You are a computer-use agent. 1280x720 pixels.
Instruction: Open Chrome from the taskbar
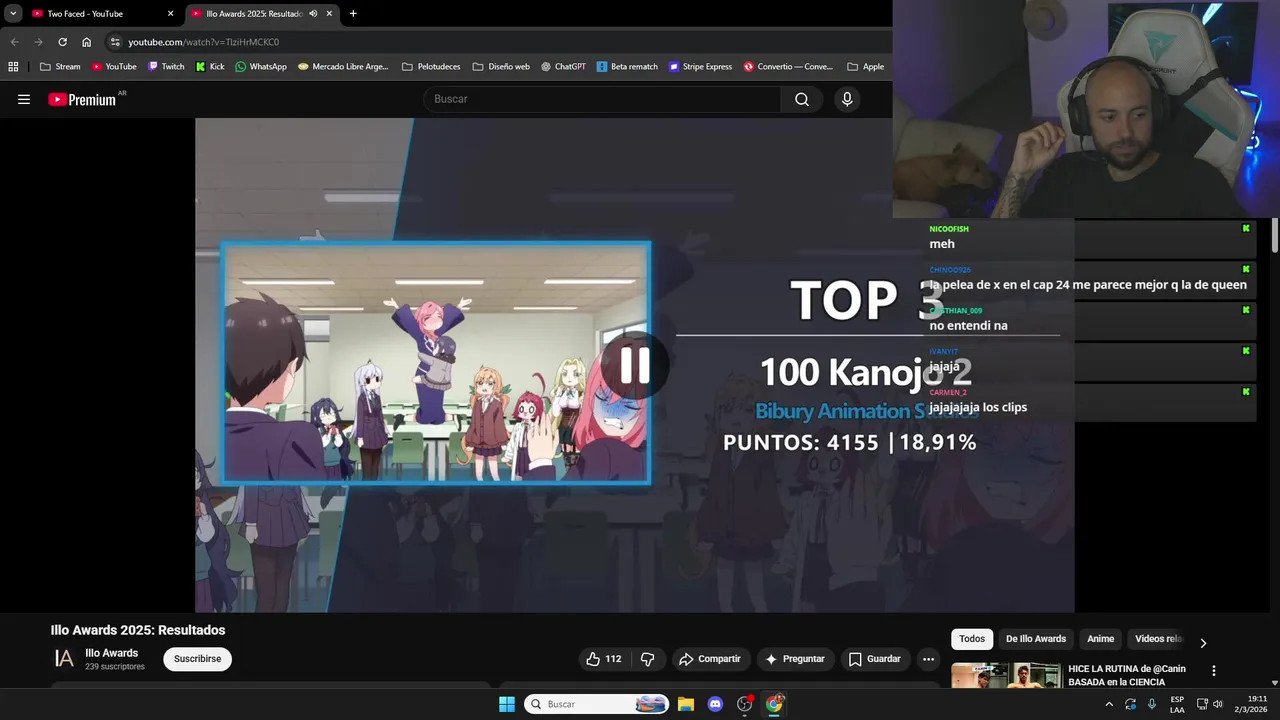774,704
